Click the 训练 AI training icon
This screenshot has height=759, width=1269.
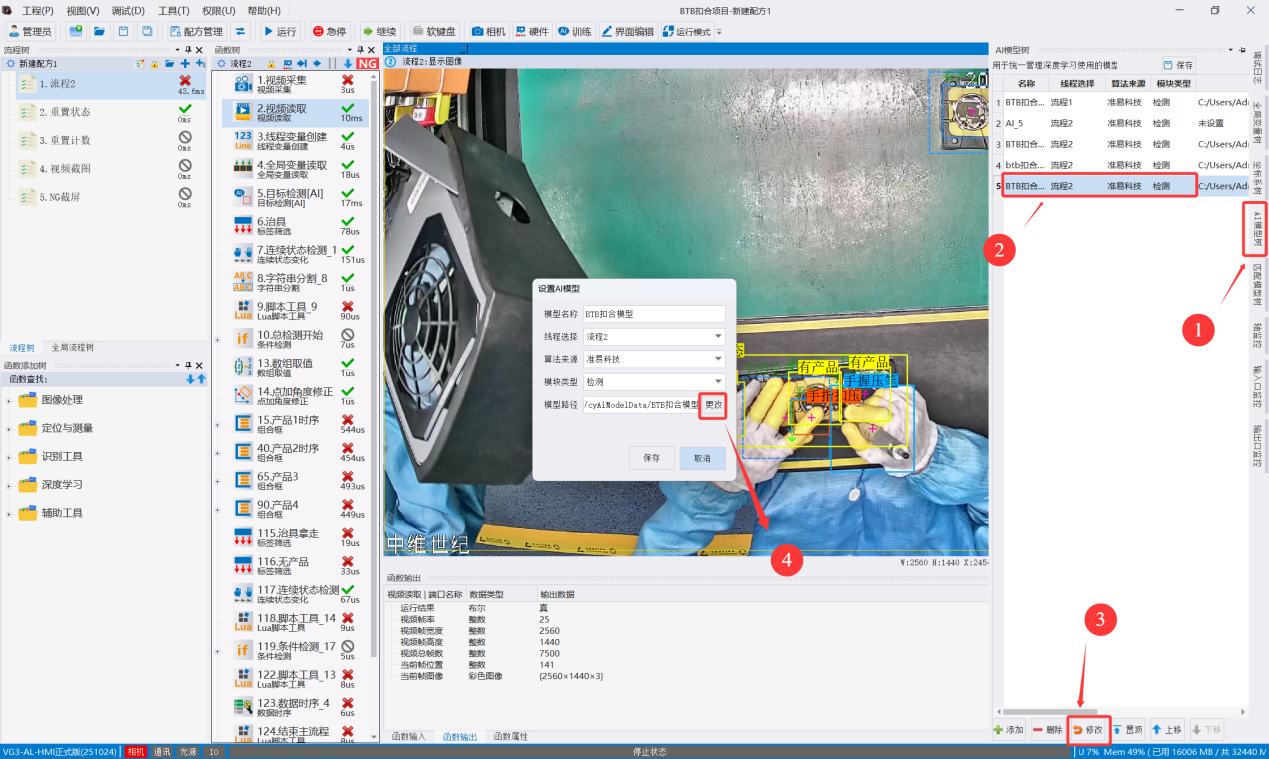(x=574, y=31)
